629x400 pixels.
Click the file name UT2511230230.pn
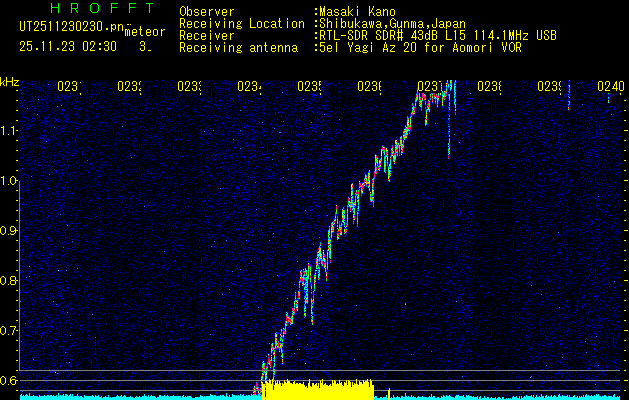pos(71,27)
